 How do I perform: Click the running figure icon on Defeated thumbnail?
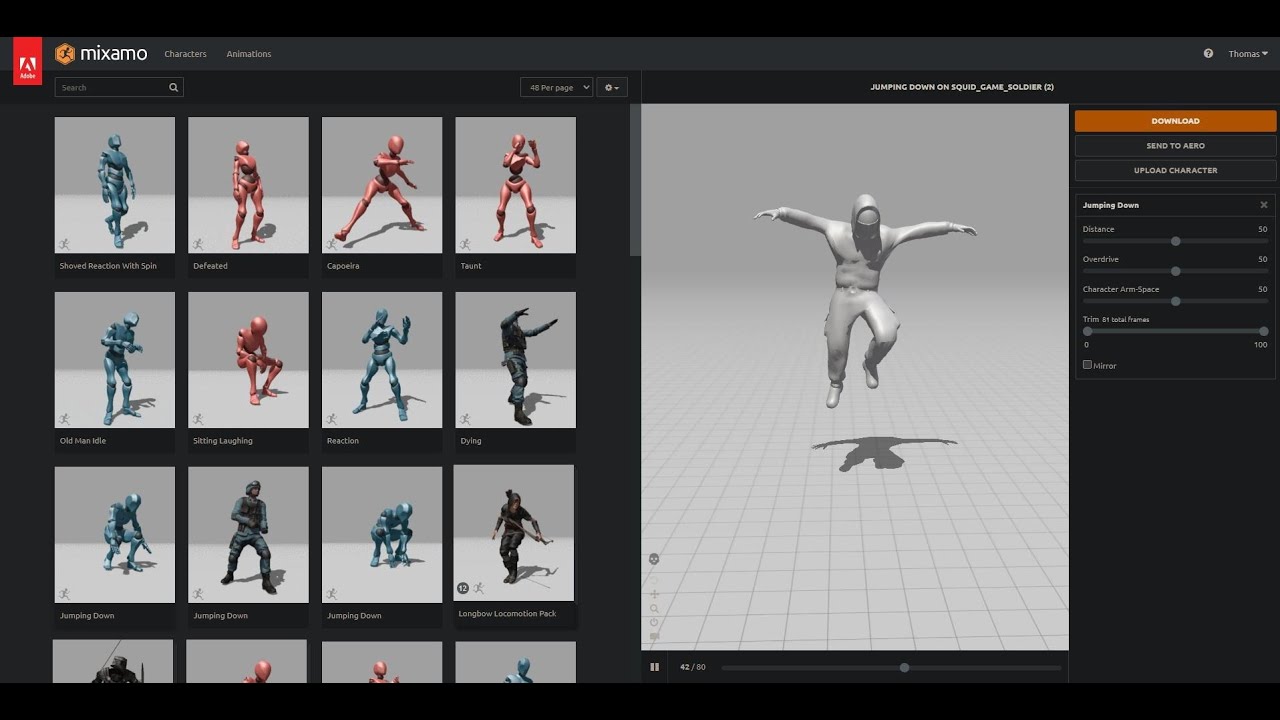pyautogui.click(x=197, y=244)
